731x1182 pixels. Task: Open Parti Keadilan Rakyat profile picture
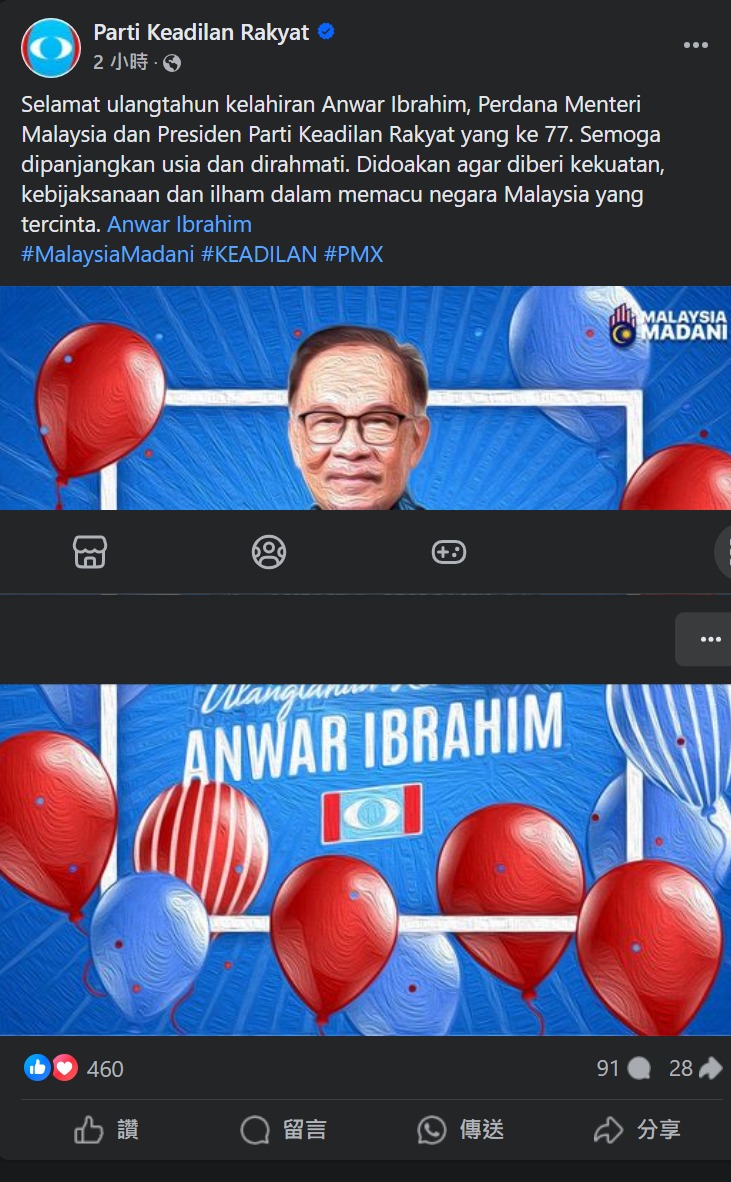click(x=50, y=47)
